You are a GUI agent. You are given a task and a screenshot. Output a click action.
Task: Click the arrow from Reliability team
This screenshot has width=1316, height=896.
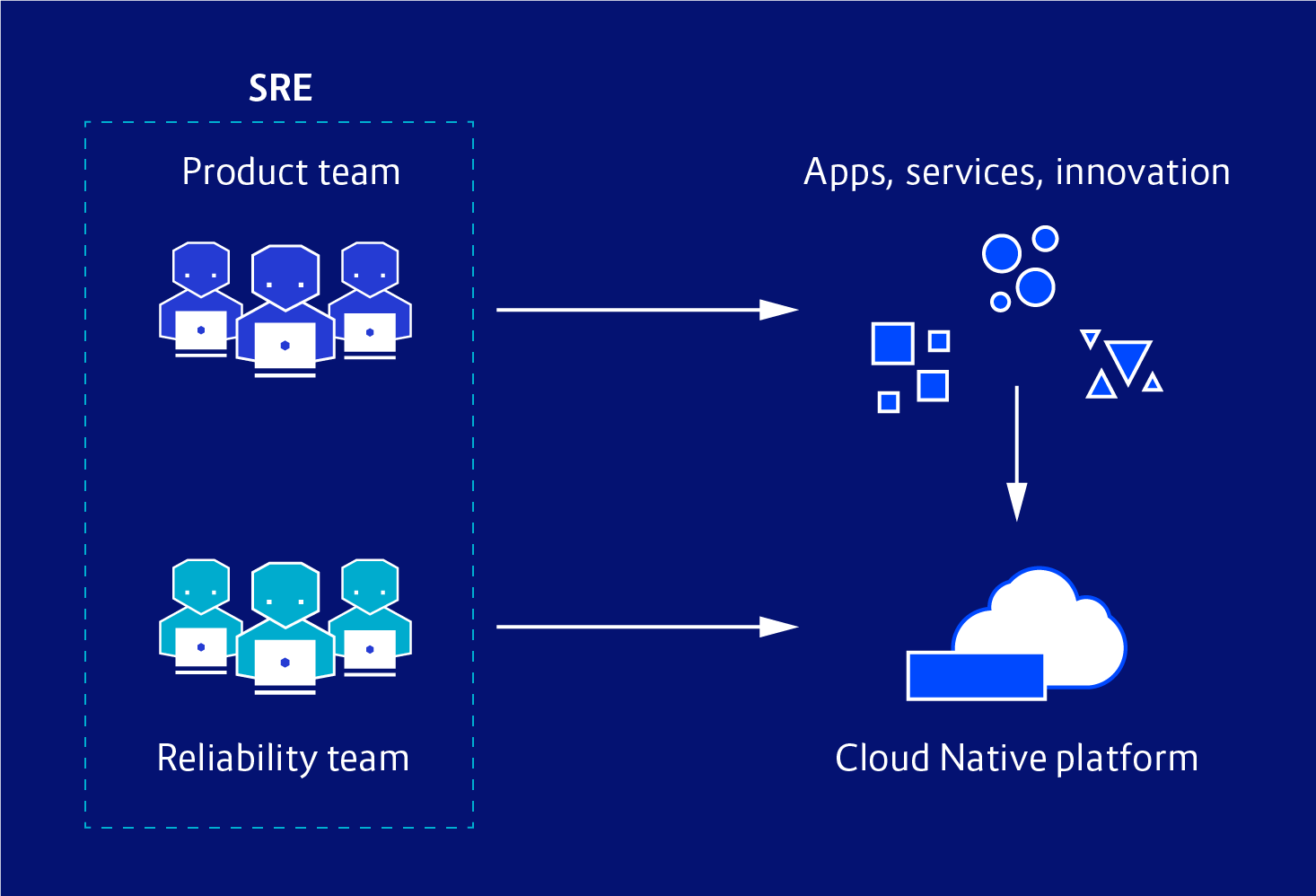point(647,627)
